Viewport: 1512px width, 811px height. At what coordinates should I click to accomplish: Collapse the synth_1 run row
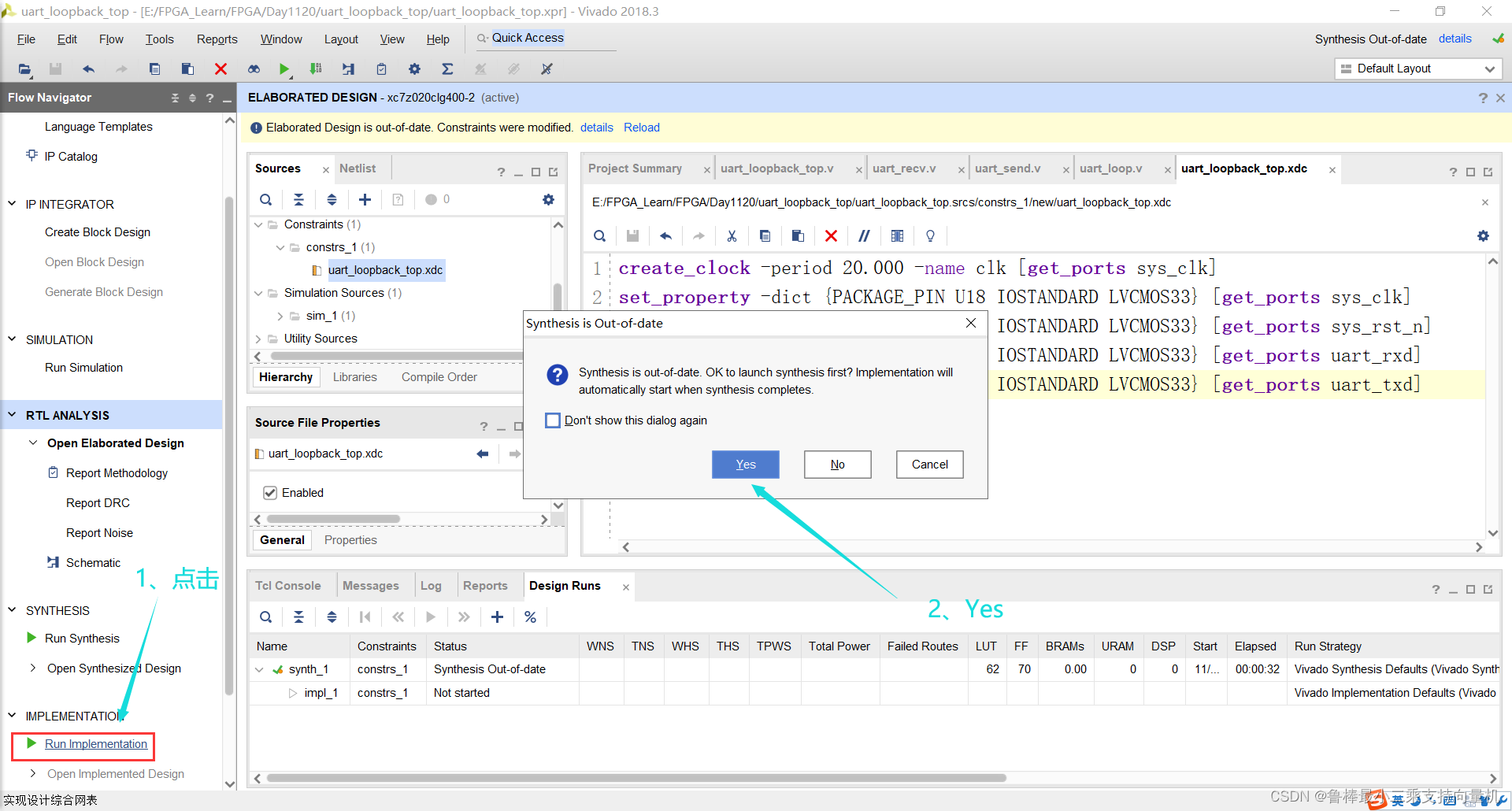pos(259,670)
